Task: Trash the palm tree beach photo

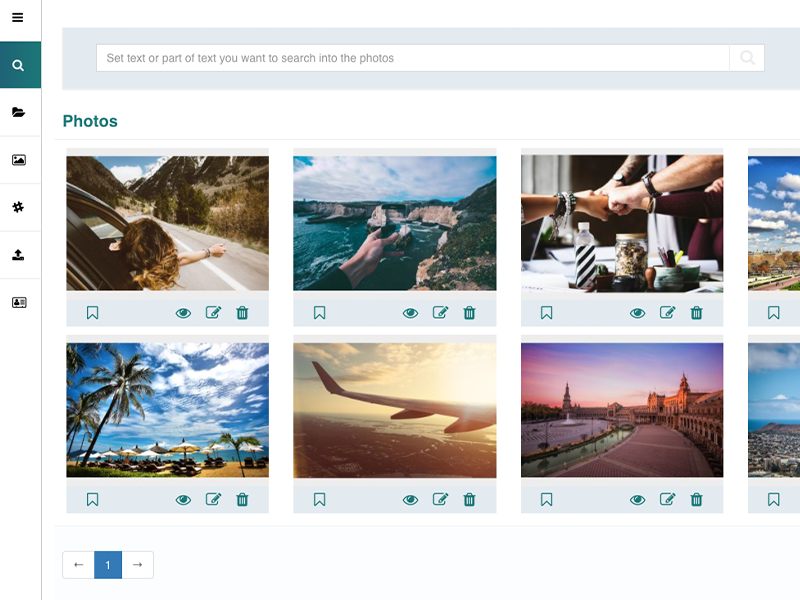Action: (242, 500)
